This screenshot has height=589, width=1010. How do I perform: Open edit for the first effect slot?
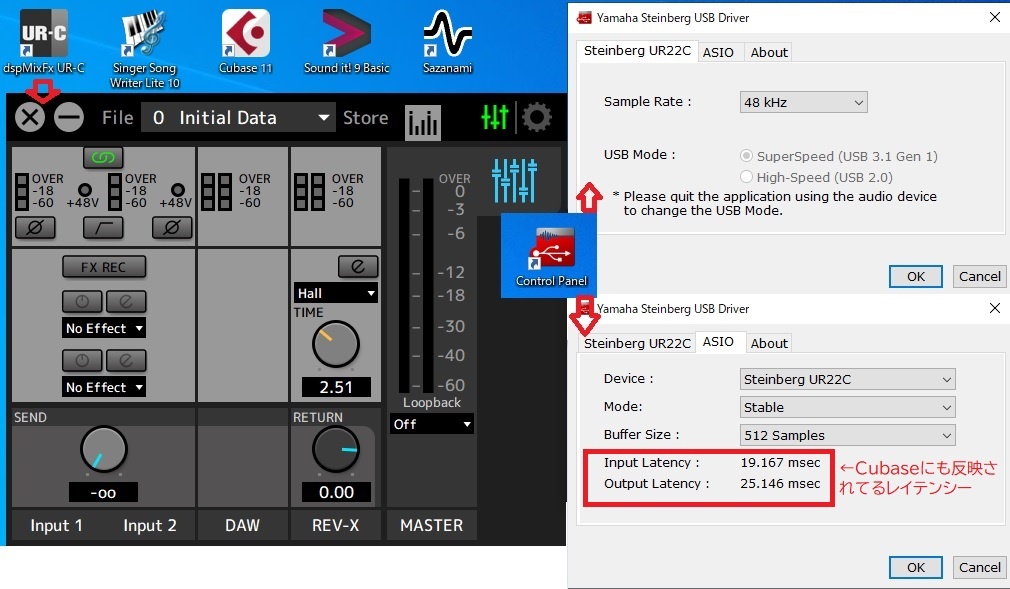(x=126, y=301)
